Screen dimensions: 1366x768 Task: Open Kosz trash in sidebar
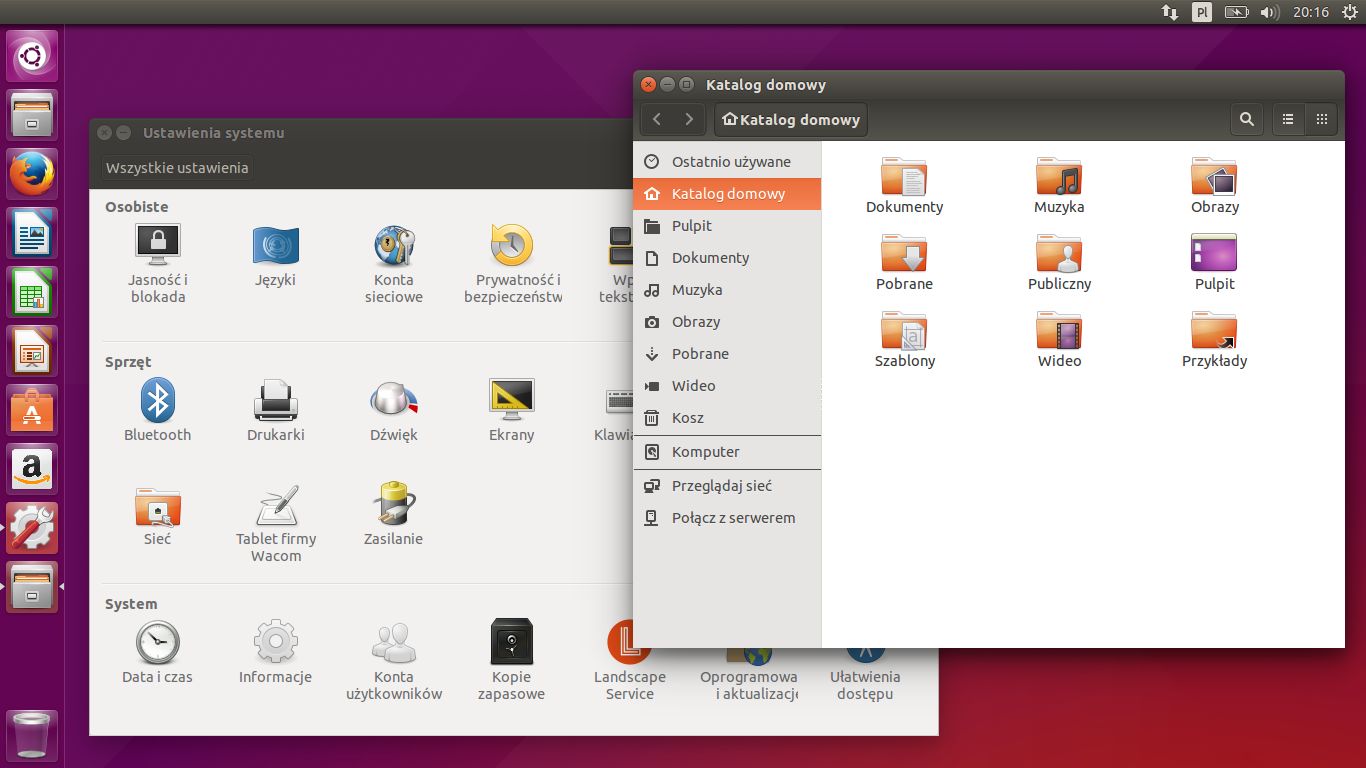727,417
